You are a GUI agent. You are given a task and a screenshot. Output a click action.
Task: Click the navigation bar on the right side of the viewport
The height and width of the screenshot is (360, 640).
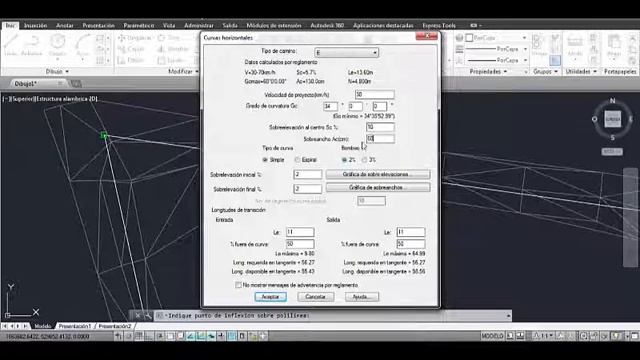[630, 217]
